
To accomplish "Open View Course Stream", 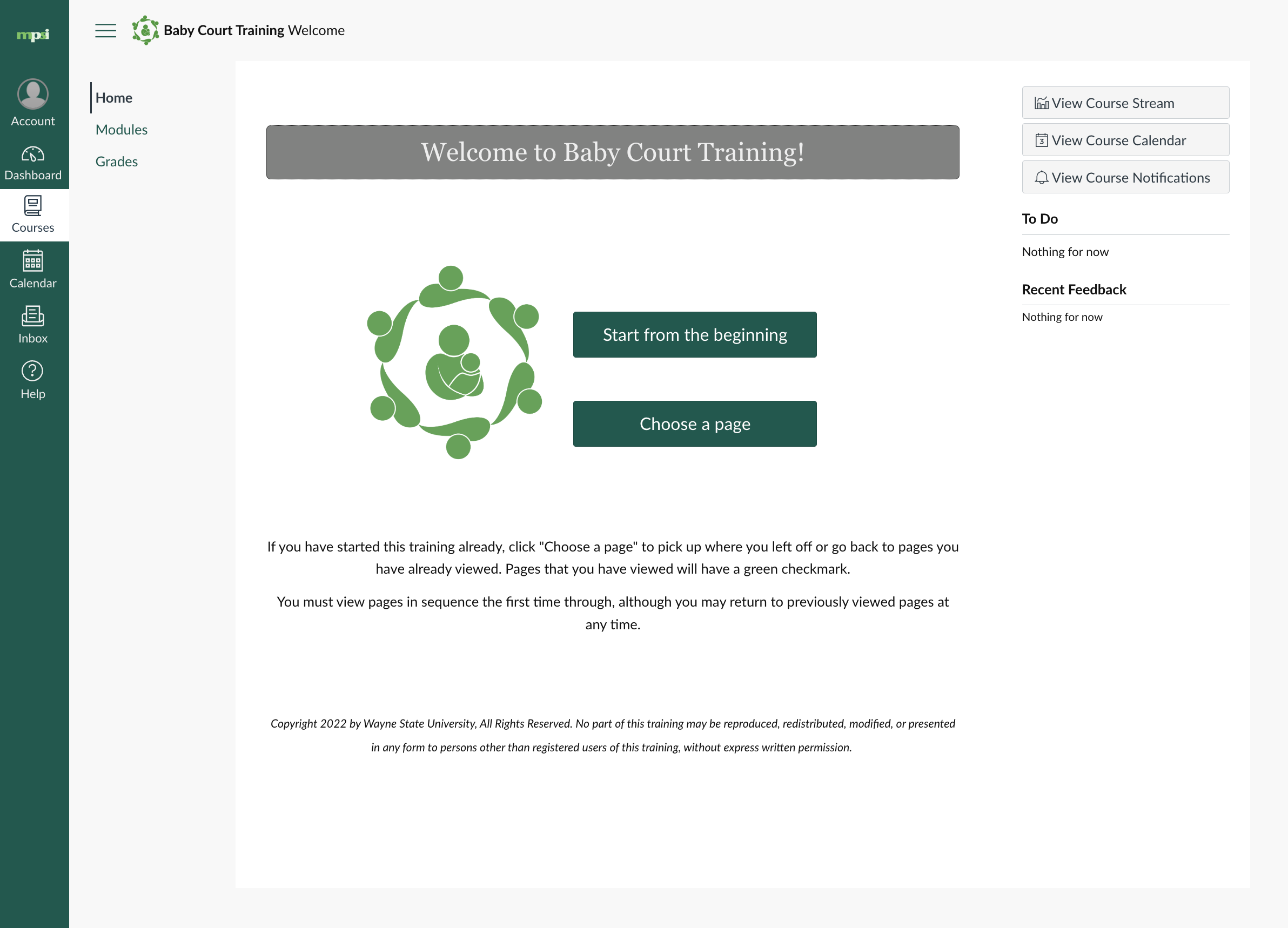I will 1125,103.
